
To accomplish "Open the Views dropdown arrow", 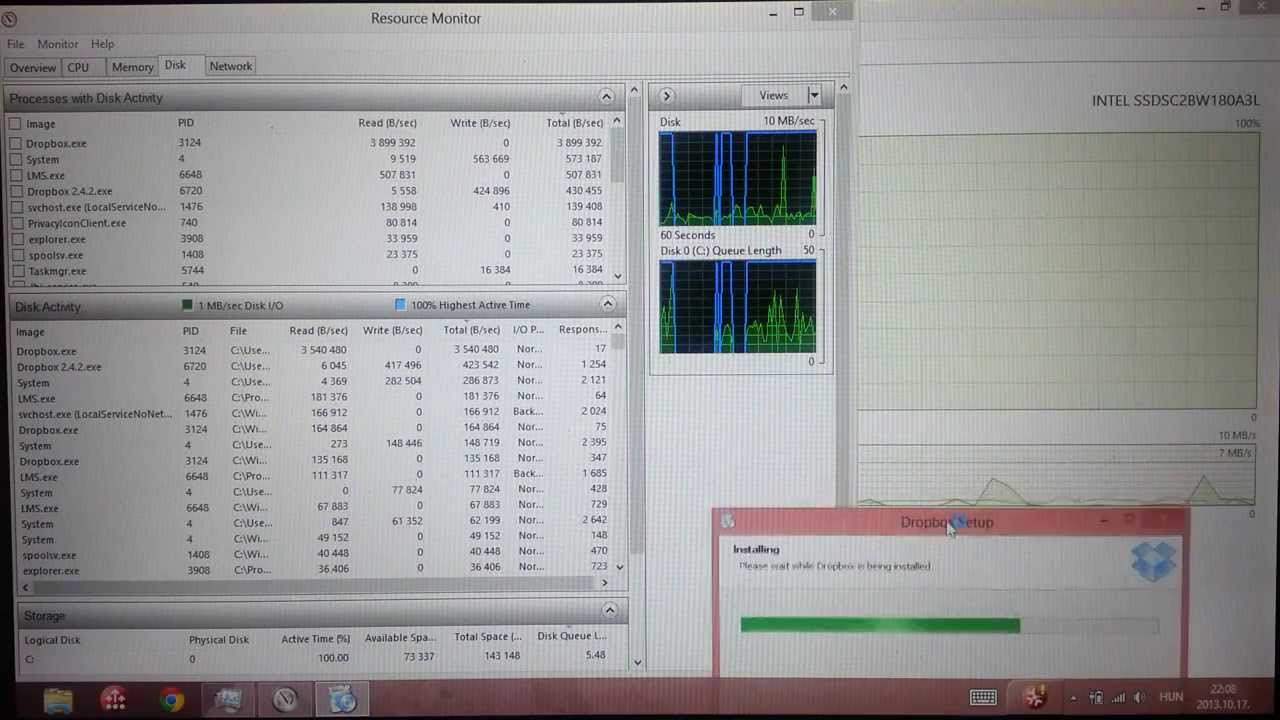I will (814, 96).
